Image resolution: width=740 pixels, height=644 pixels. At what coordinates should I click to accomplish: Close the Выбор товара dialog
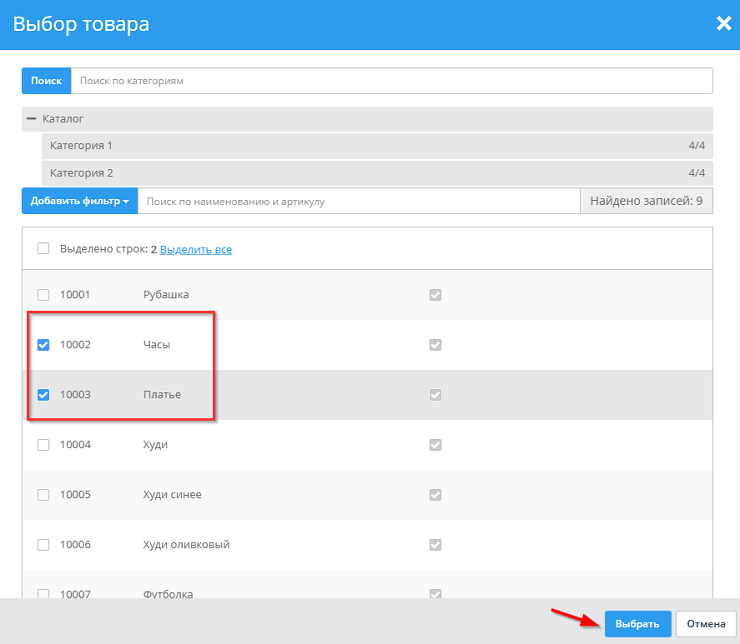(x=723, y=23)
